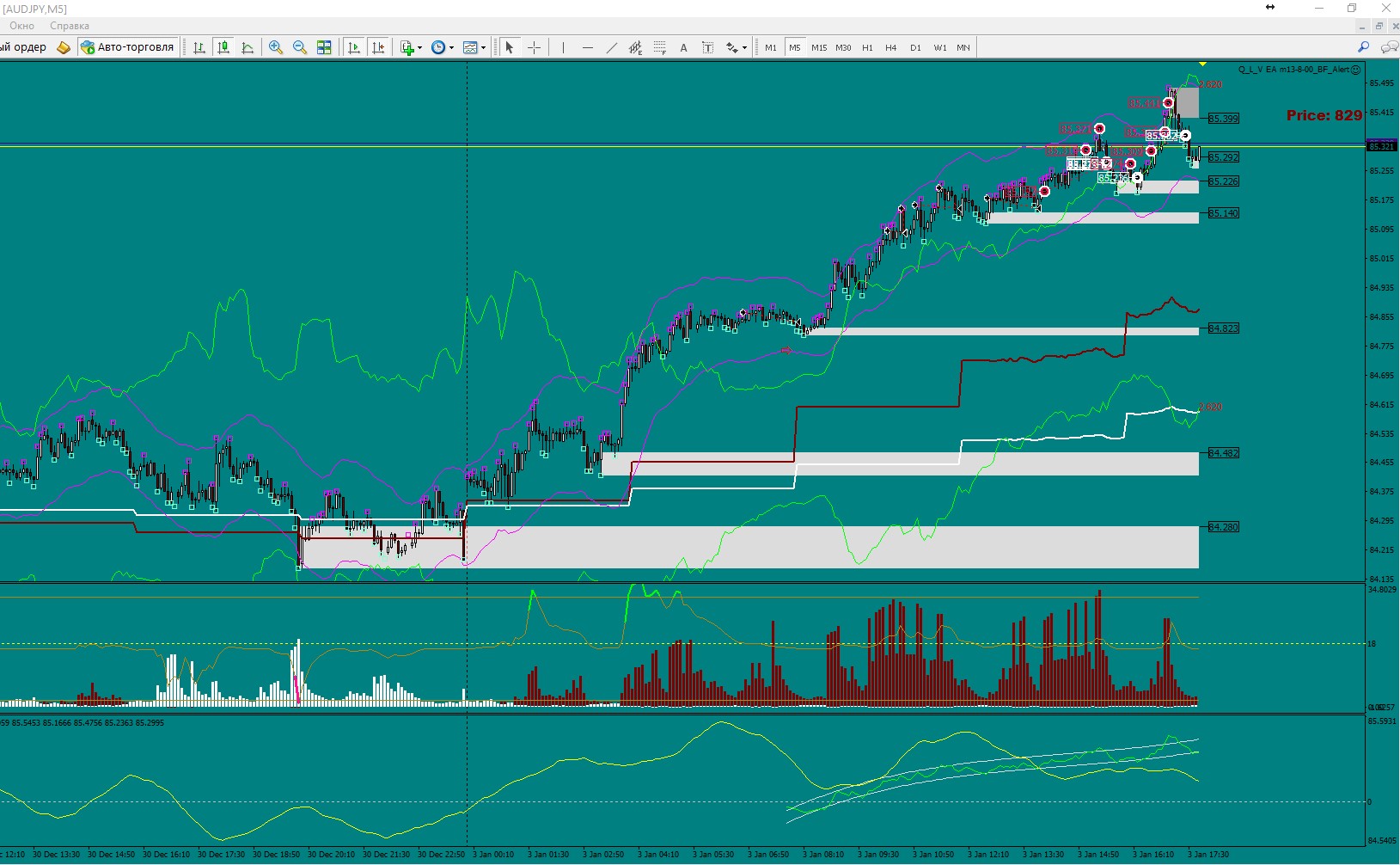Zoom out of the chart
This screenshot has width=1400, height=865.
(x=300, y=47)
